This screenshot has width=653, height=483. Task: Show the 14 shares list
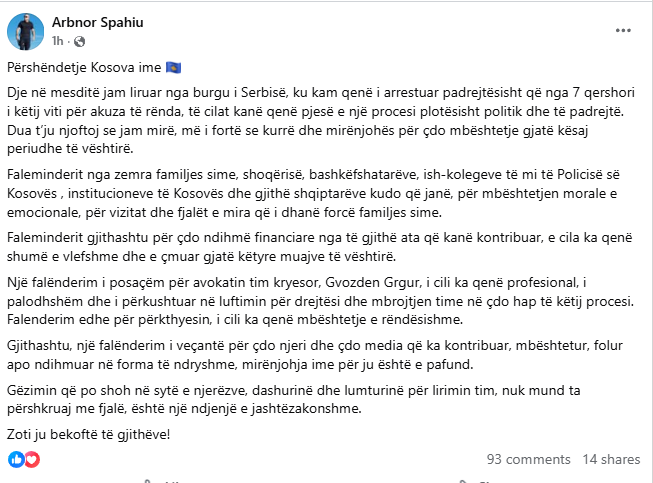tap(610, 460)
